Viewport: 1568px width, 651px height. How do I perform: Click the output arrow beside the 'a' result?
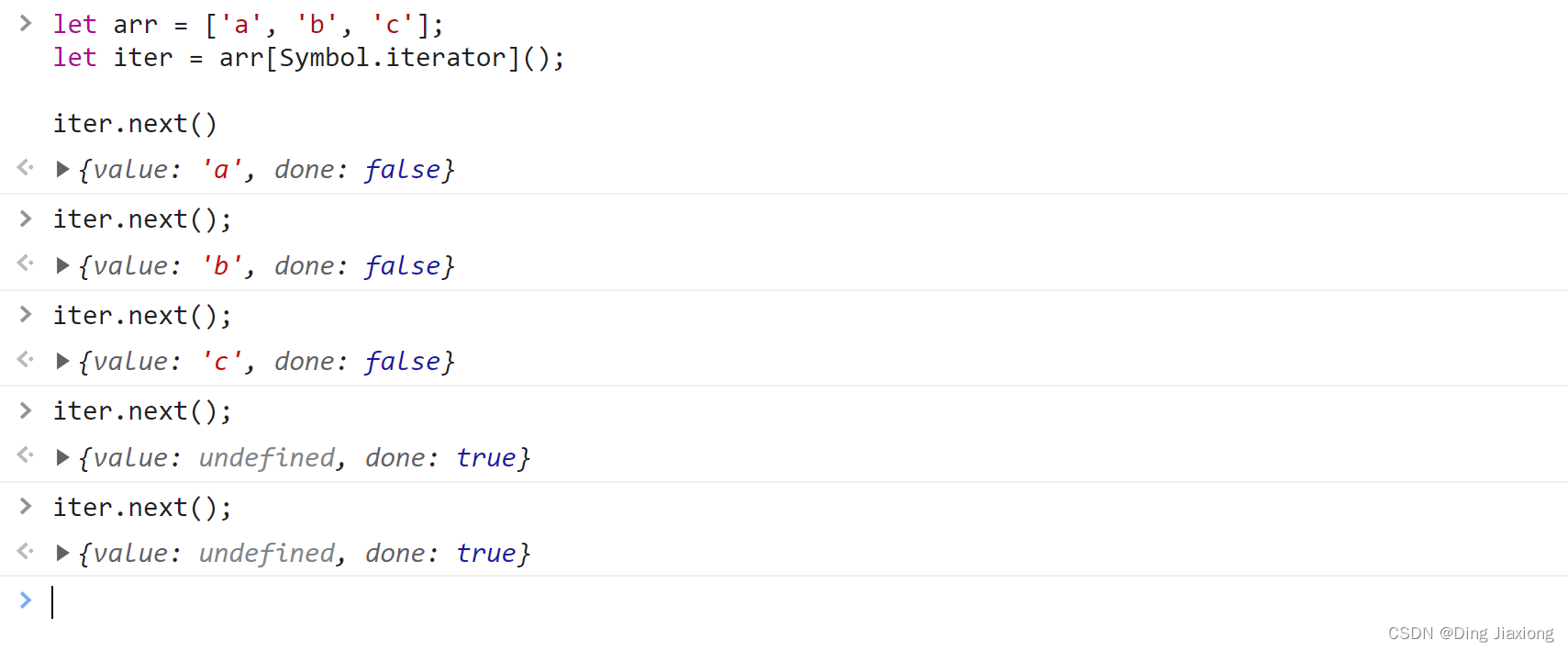click(x=26, y=167)
